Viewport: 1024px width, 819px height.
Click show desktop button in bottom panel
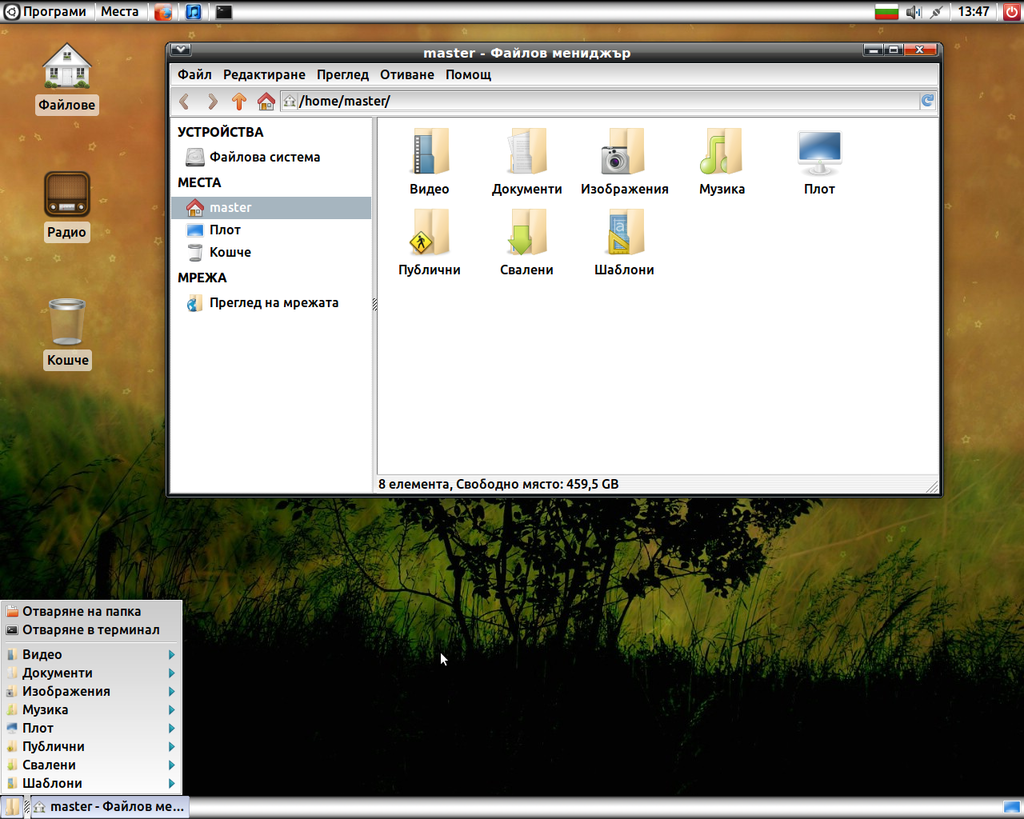pos(1012,808)
